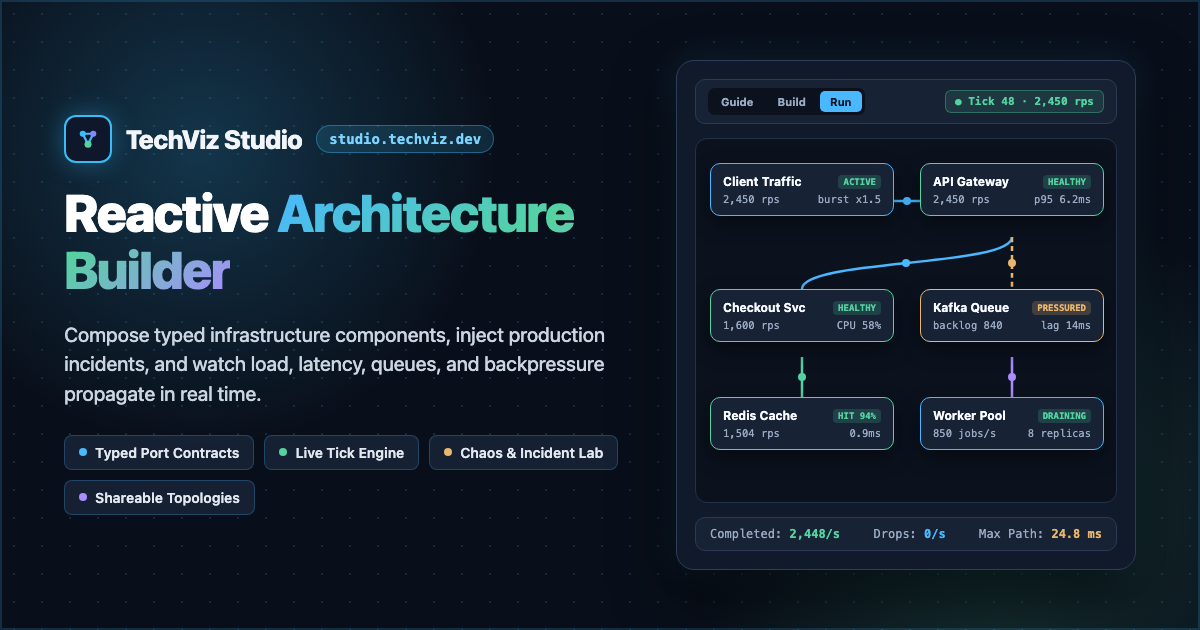The width and height of the screenshot is (1200, 630).
Task: Select the Worker Pool node
Action: (1012, 424)
